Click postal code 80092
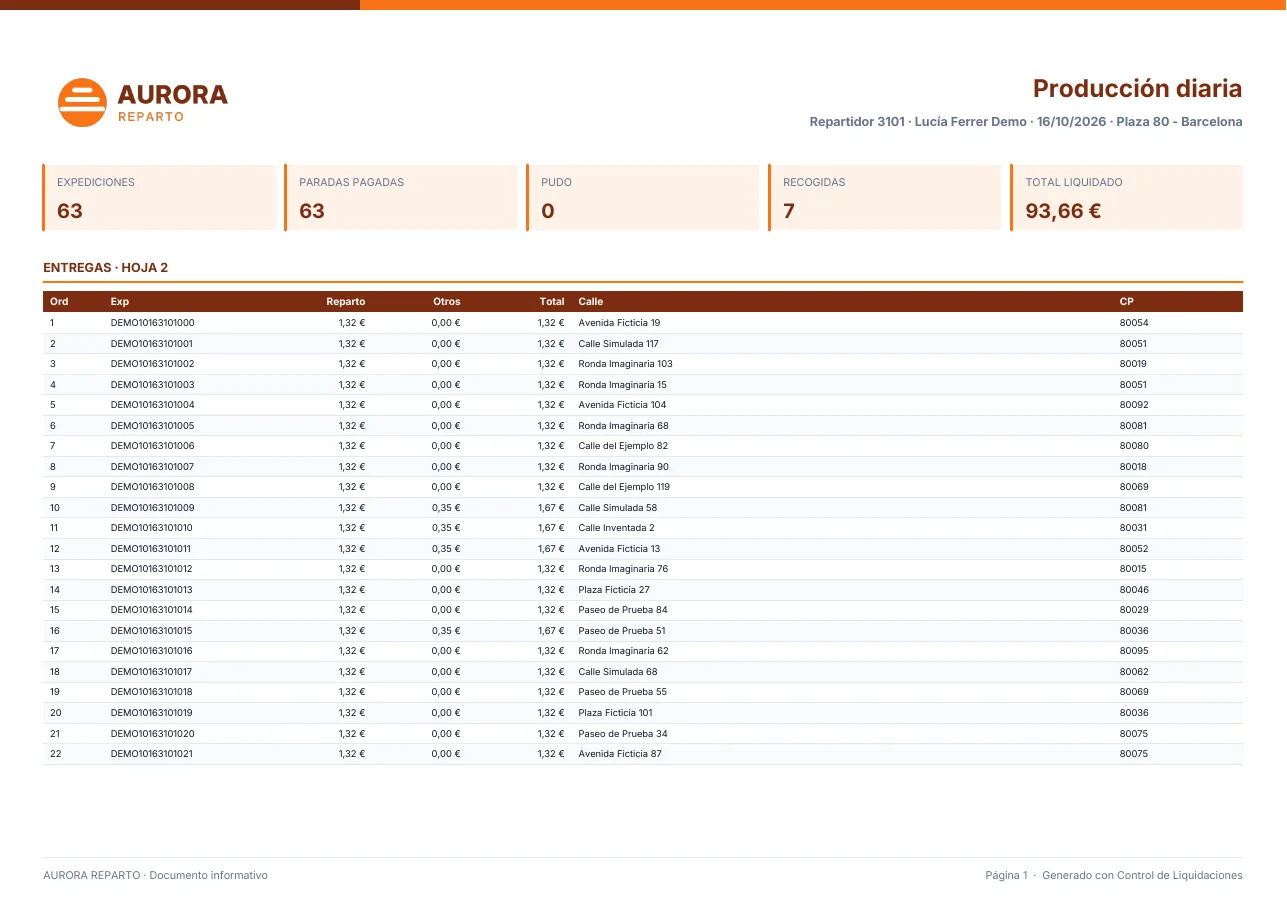 pyautogui.click(x=1134, y=405)
